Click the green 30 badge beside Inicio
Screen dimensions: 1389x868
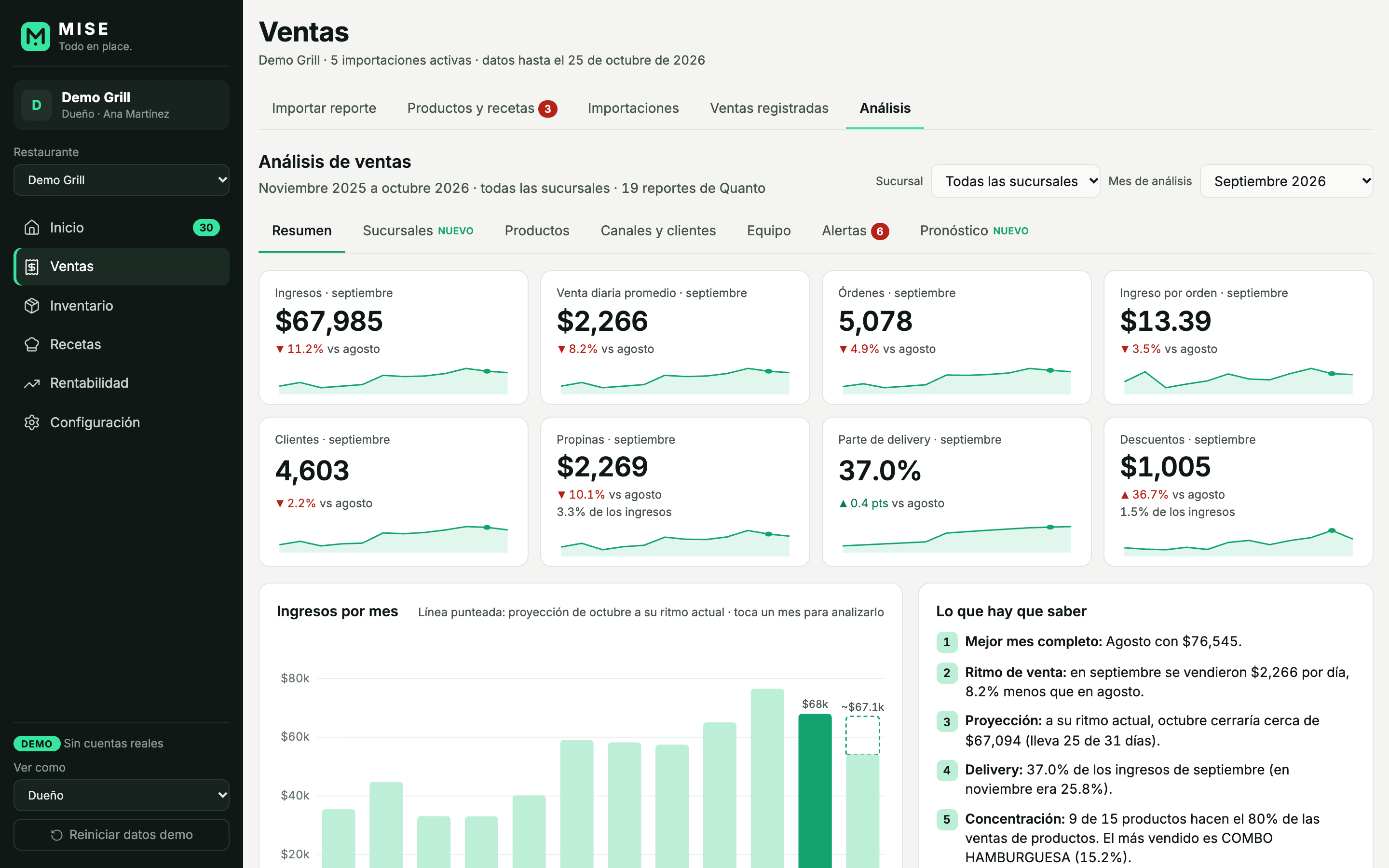tap(206, 227)
